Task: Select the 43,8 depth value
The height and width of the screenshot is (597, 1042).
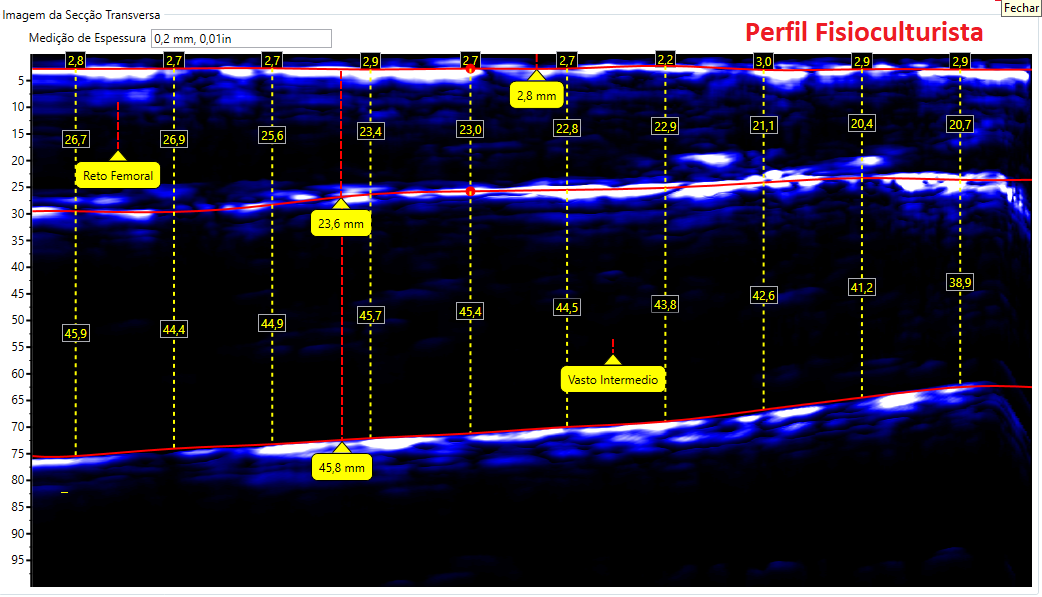Action: pyautogui.click(x=665, y=304)
